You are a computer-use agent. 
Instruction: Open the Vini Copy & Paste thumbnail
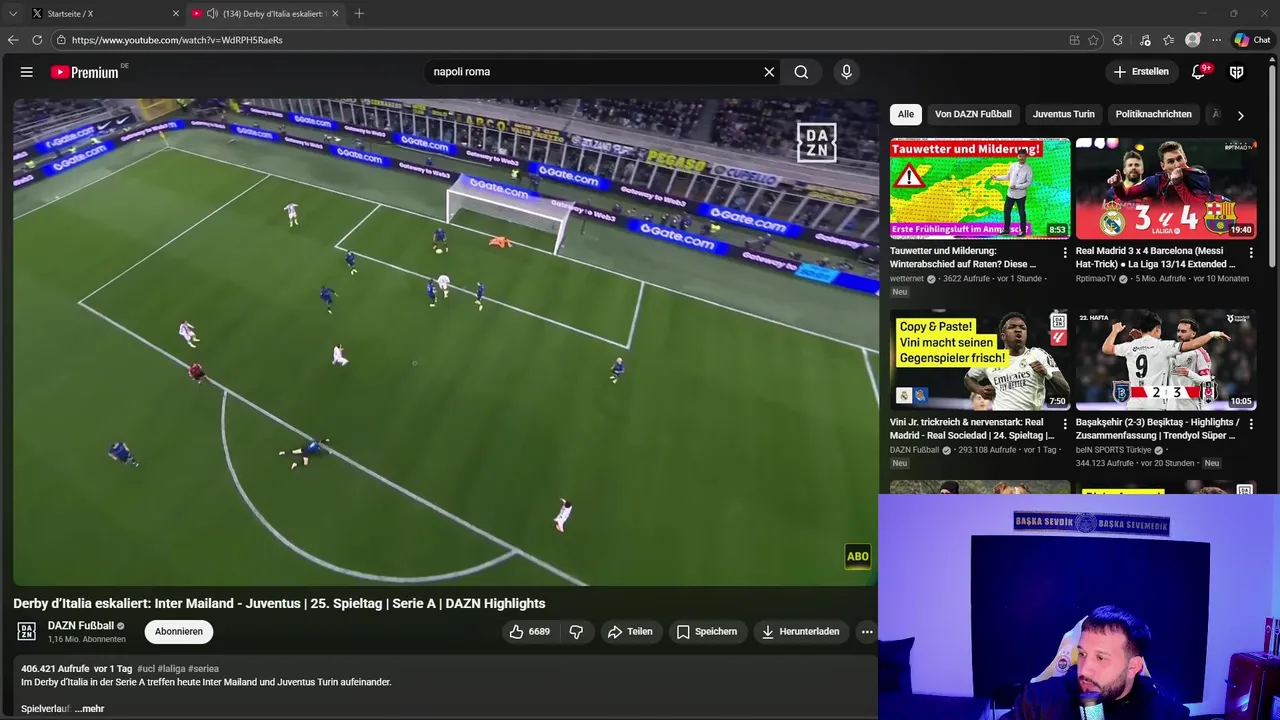click(x=980, y=359)
